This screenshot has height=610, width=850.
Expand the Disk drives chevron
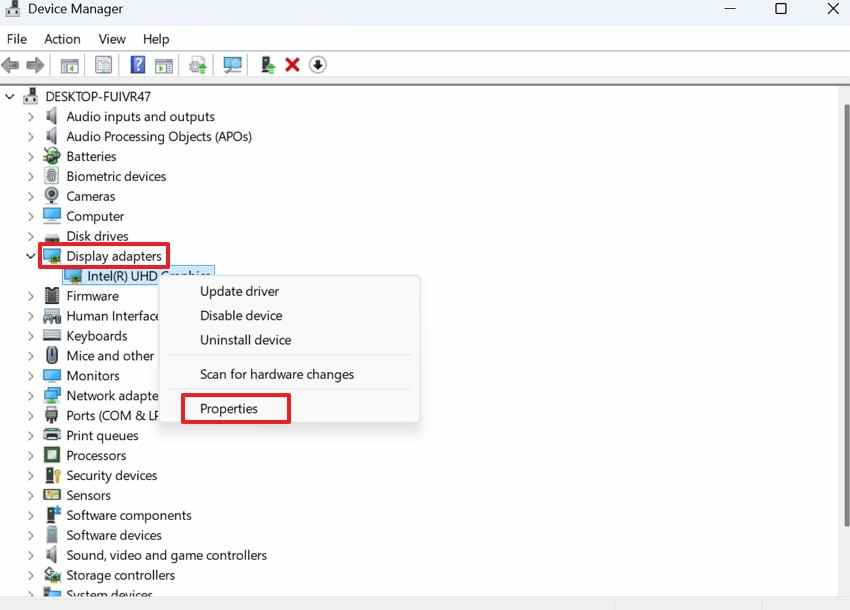tap(31, 236)
